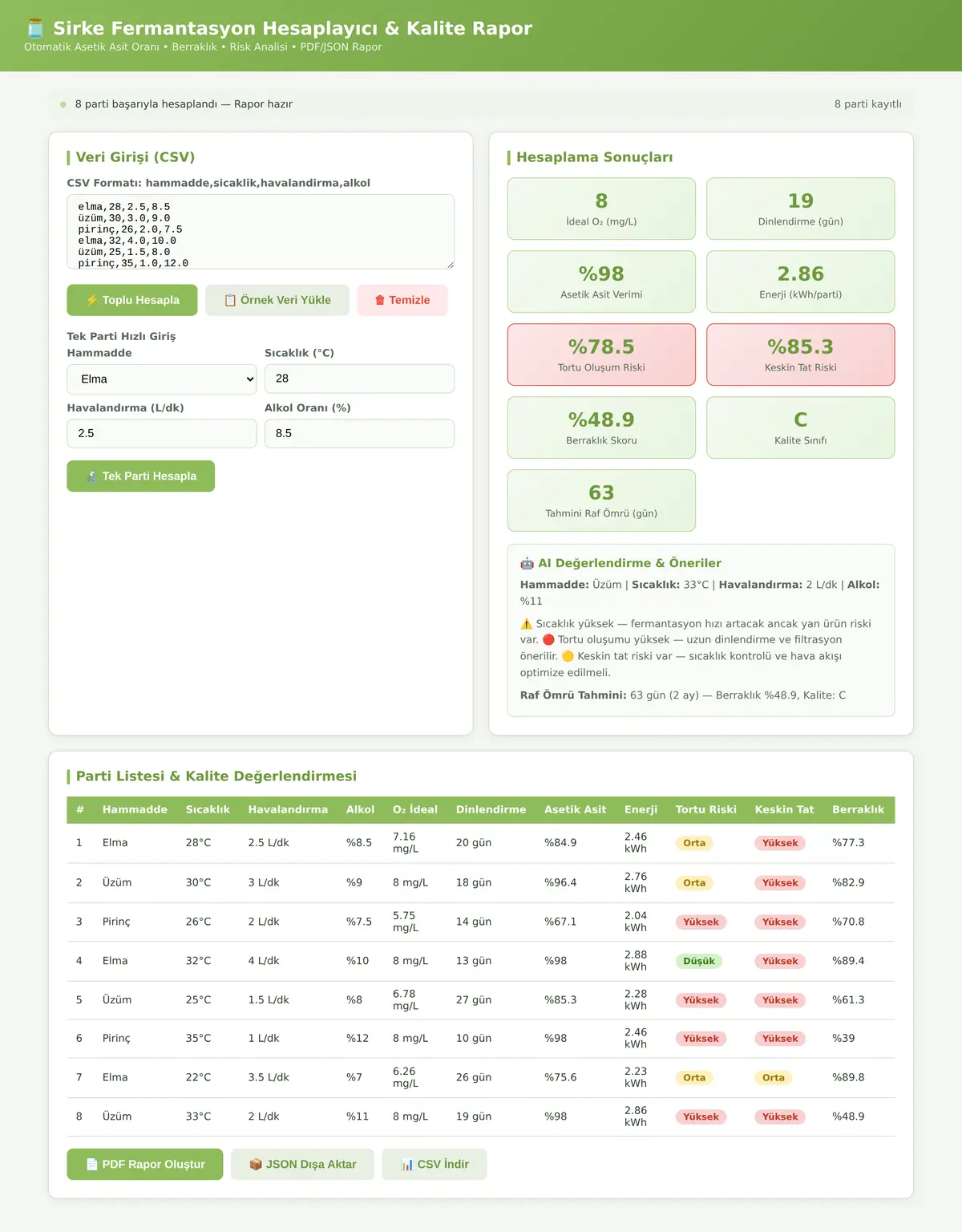Focus the CSV data textarea

coord(261,231)
